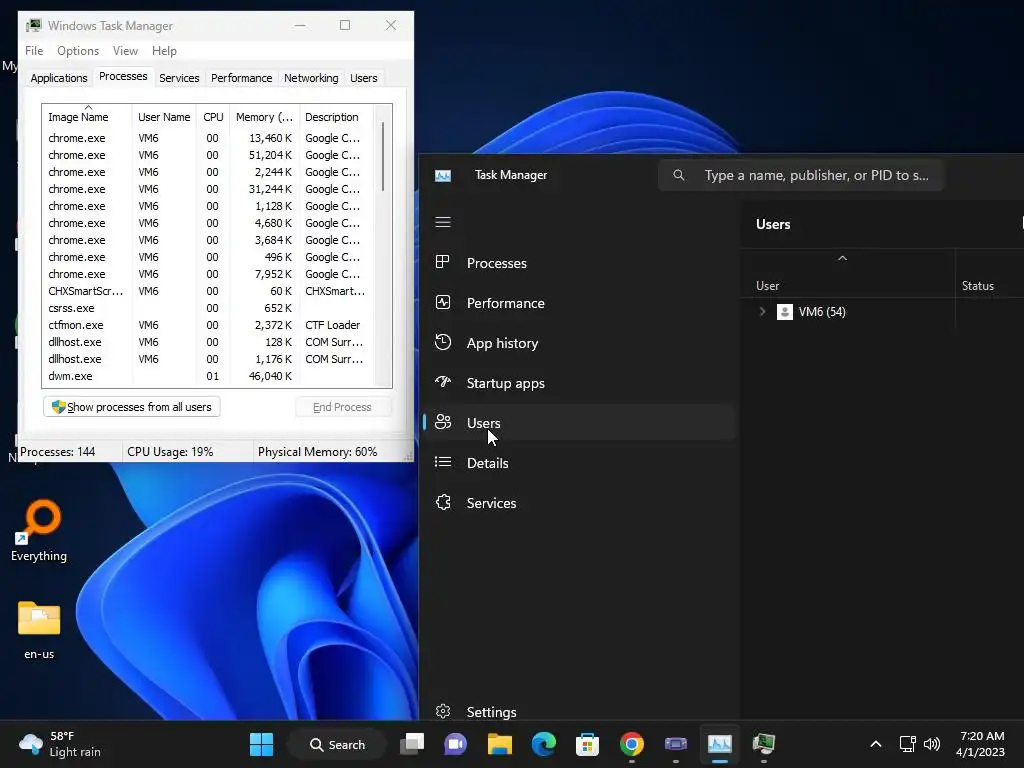Sort by CPU column header

tap(213, 117)
